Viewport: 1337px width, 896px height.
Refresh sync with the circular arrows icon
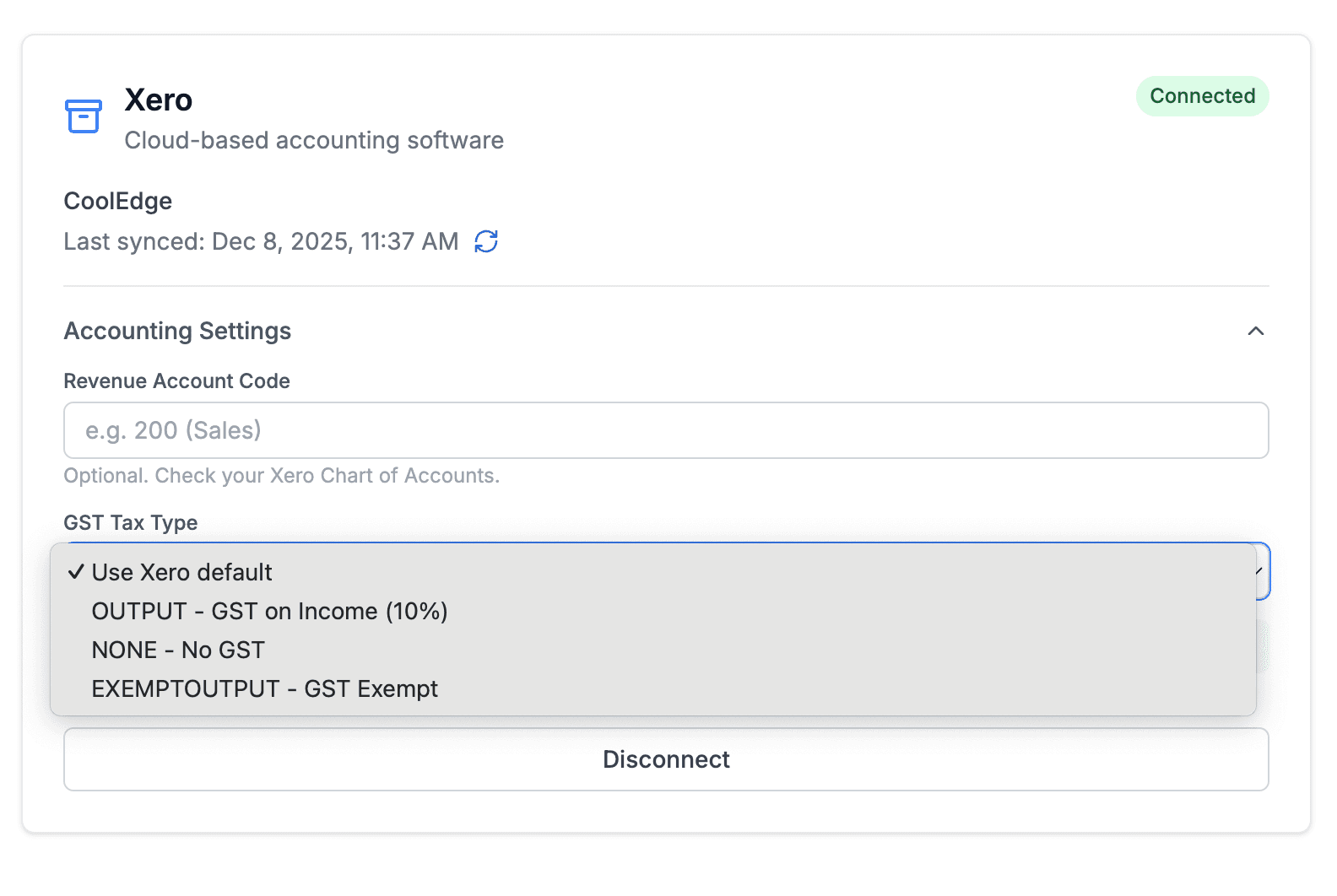click(486, 241)
